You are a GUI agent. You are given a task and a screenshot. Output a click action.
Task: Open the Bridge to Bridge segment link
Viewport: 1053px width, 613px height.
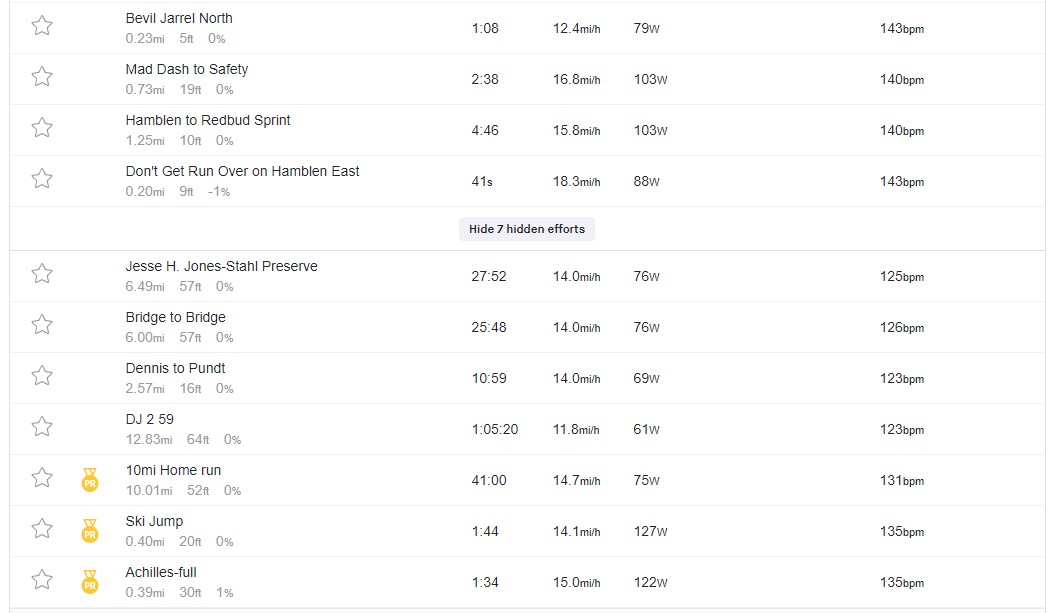[175, 317]
